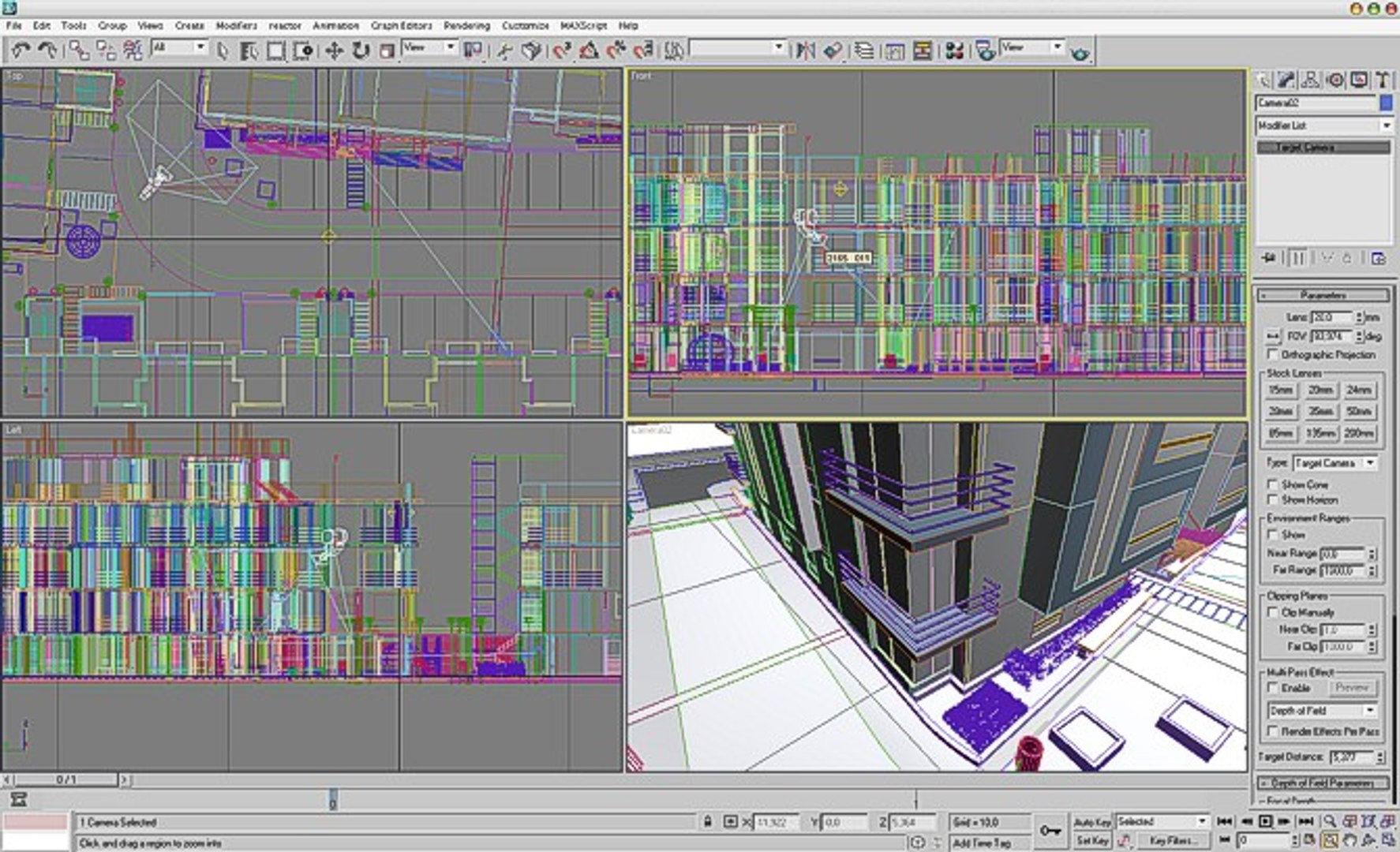
Task: Select the Move transform tool
Action: (334, 50)
